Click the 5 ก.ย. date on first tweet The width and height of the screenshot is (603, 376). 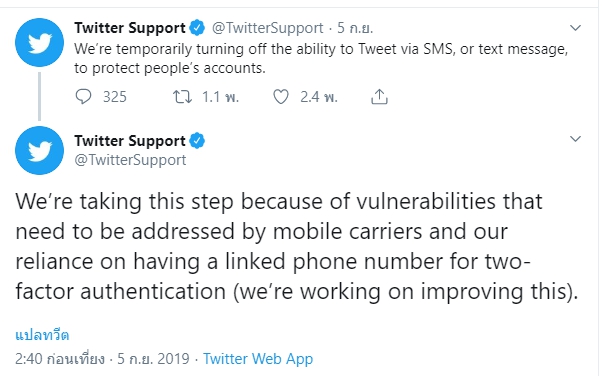[355, 28]
